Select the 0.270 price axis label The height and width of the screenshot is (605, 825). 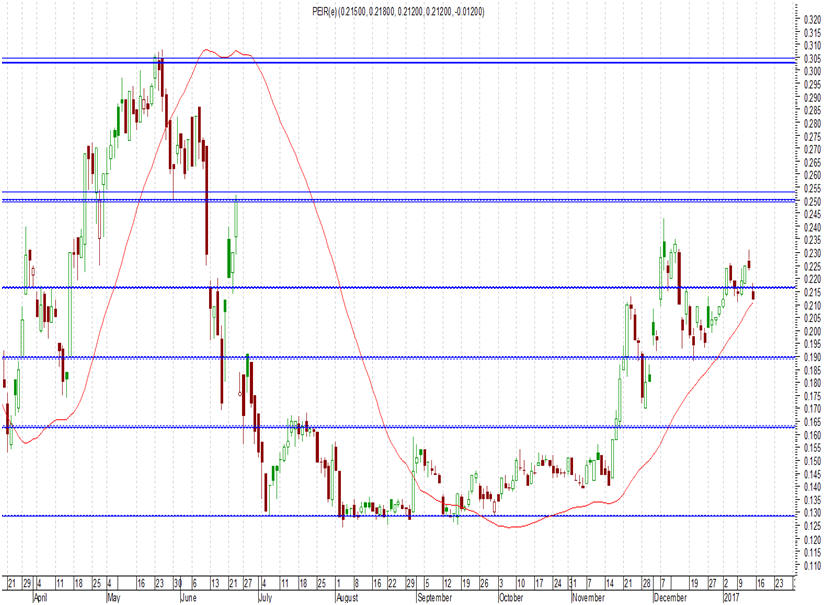pos(813,150)
